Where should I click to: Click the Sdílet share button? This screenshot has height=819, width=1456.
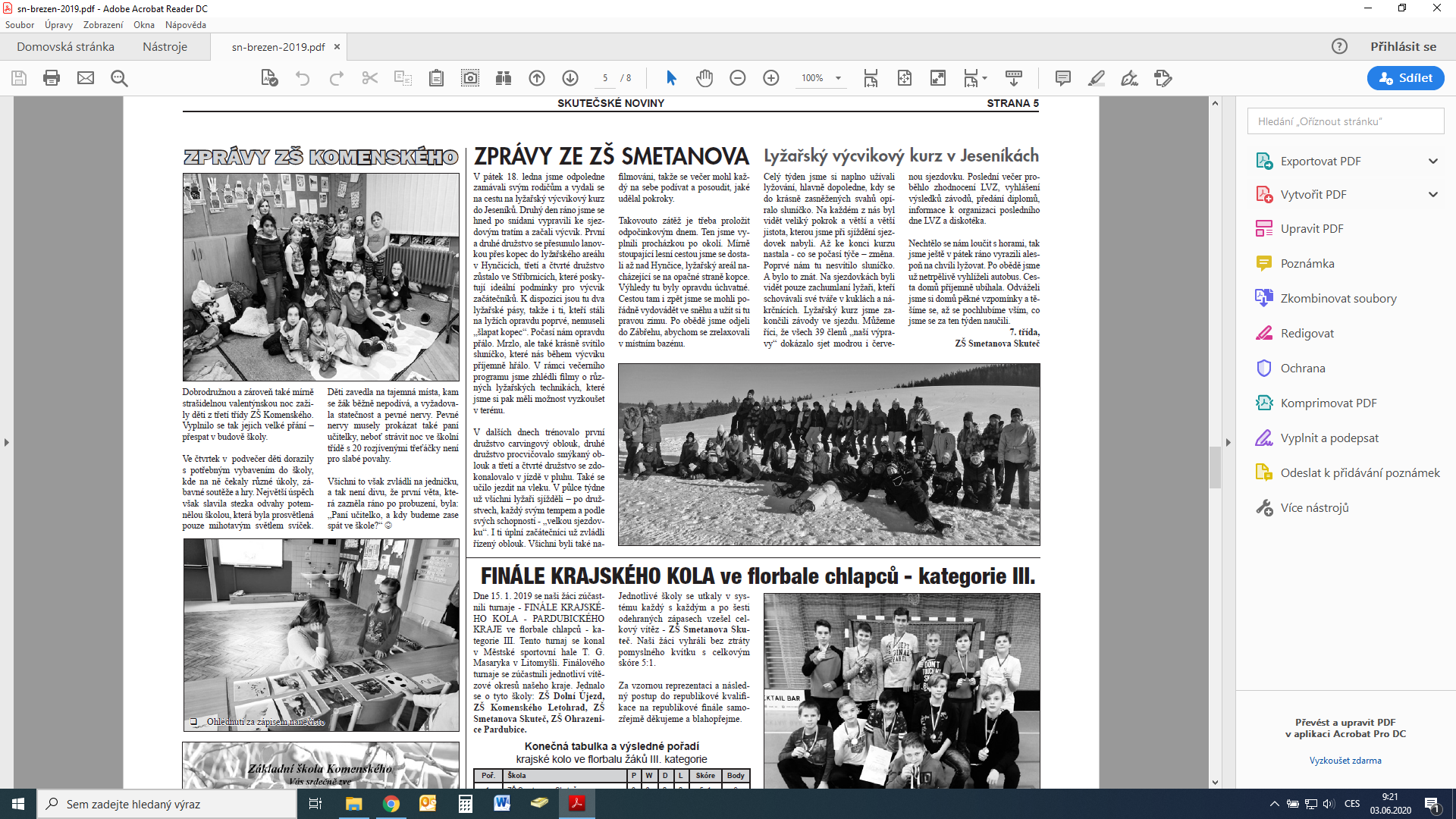click(1406, 78)
